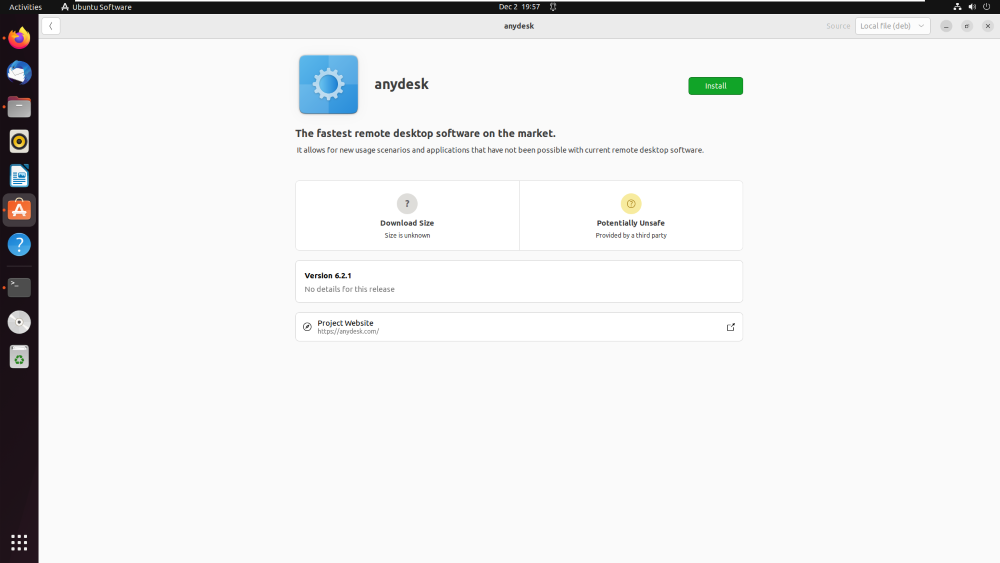Open the clock showing Dec 2 19:57

519,7
